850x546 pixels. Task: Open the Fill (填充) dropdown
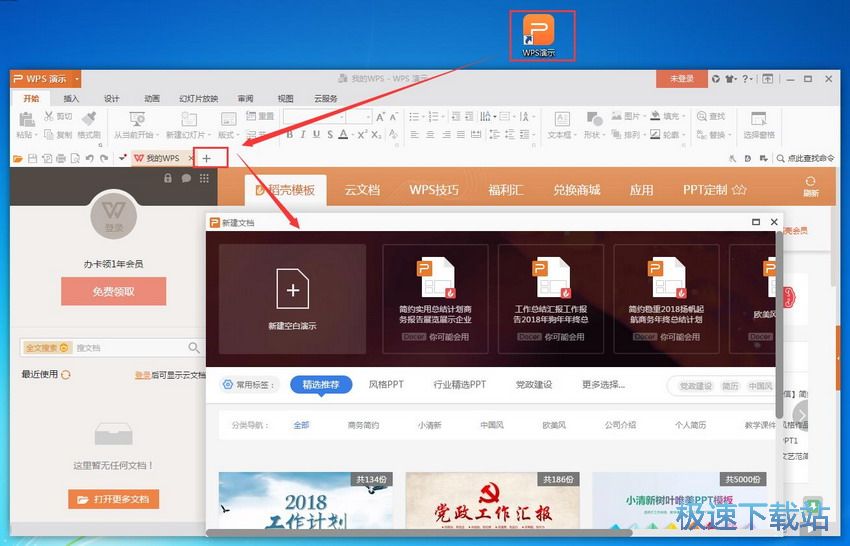tap(667, 116)
